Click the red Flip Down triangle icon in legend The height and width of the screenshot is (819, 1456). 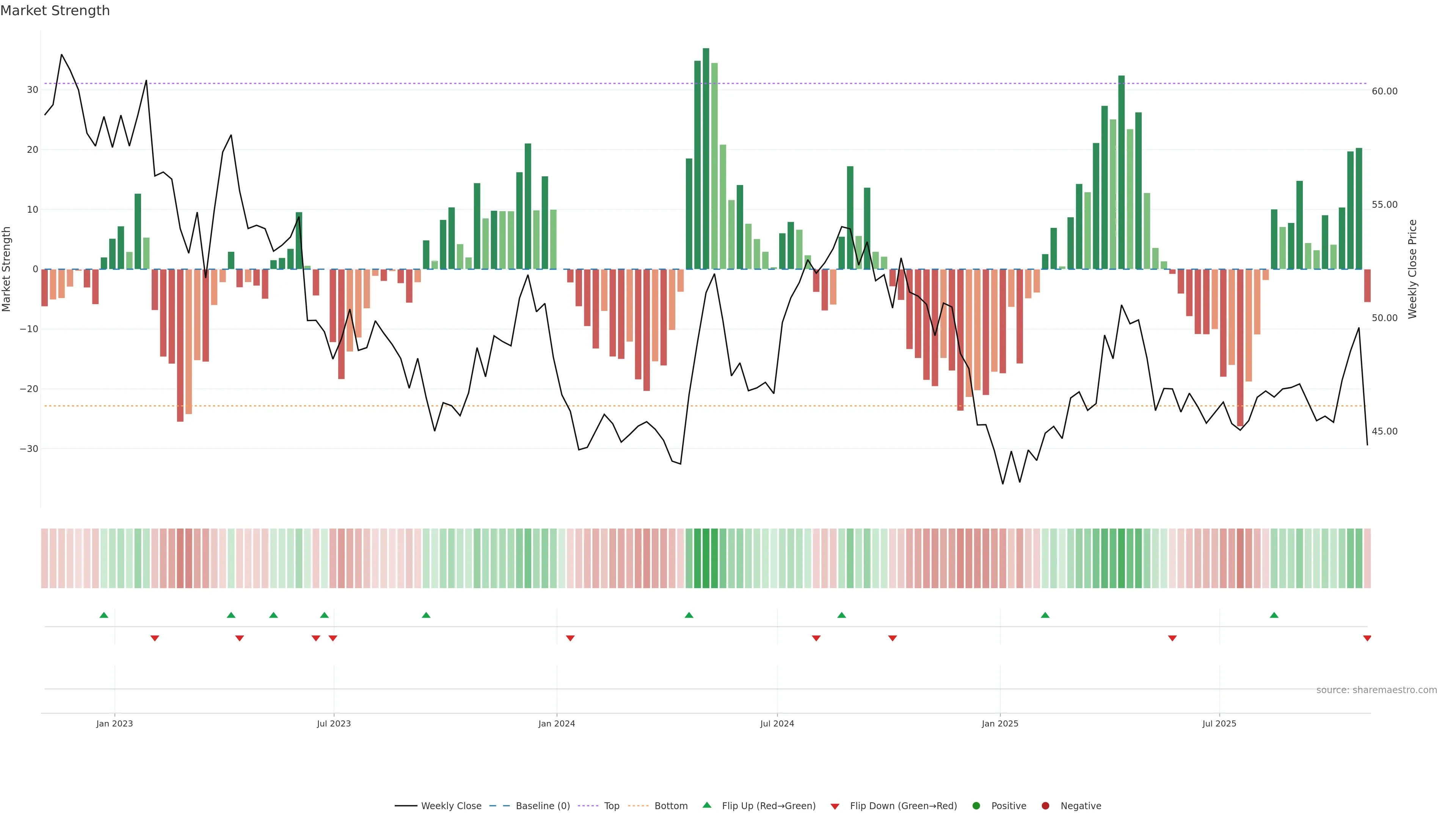tap(835, 806)
